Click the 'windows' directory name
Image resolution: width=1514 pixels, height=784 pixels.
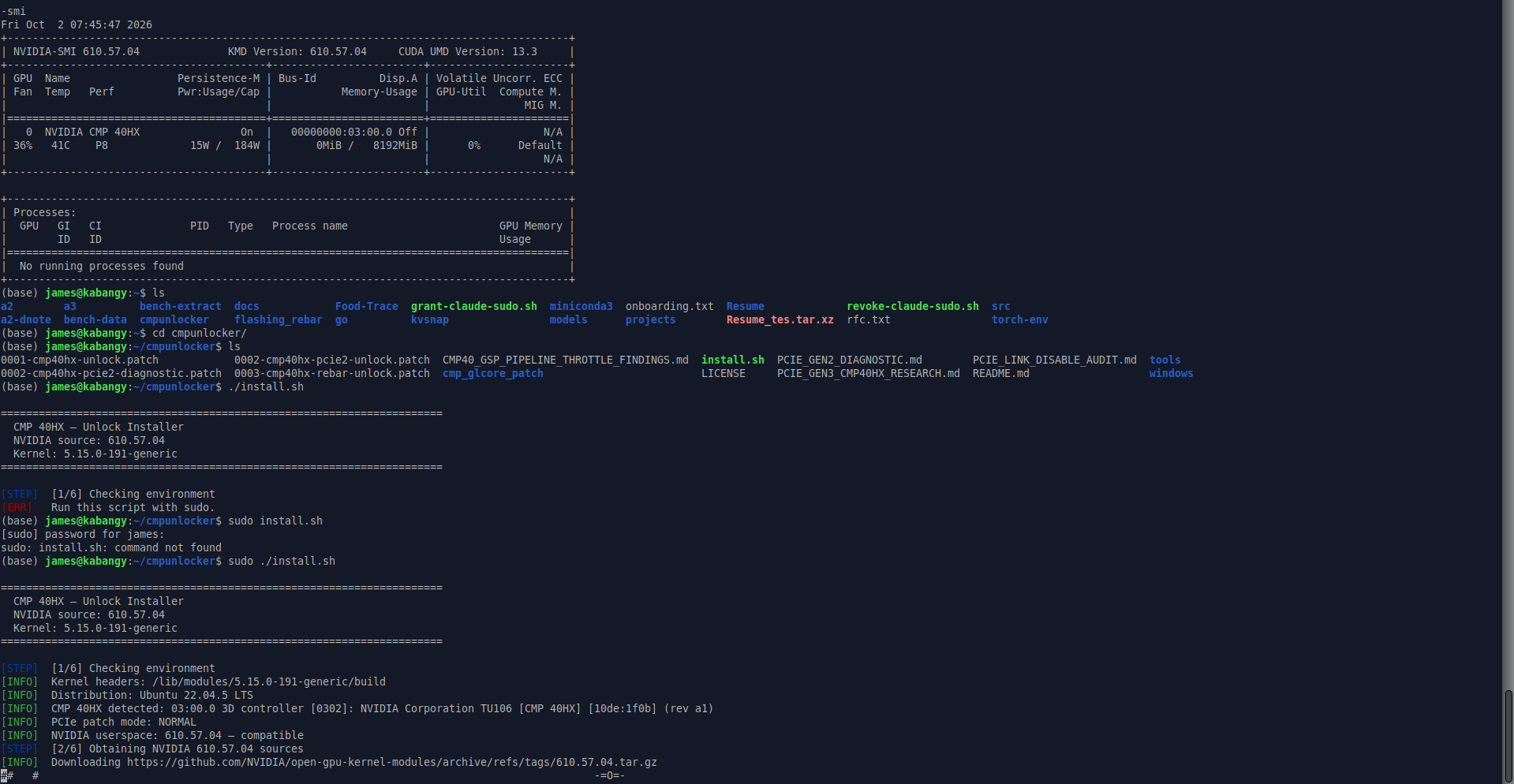click(1172, 373)
